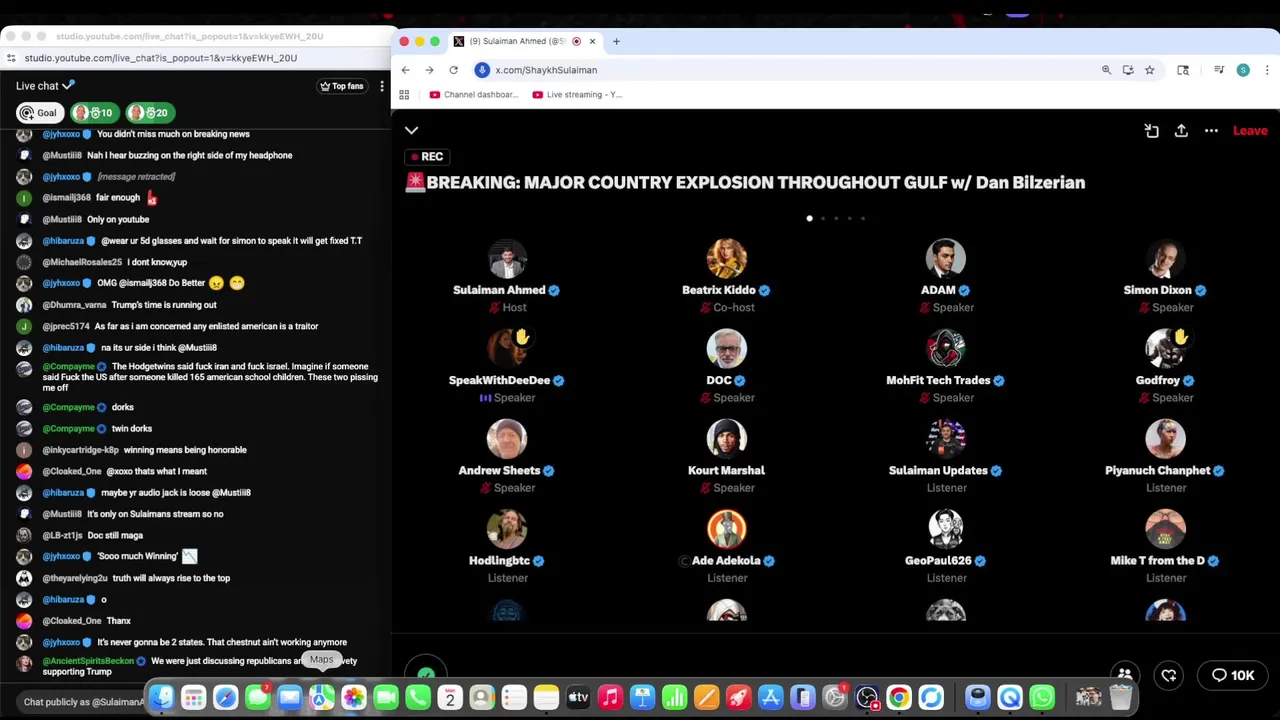Open the Chrome profile avatar S

[1243, 70]
